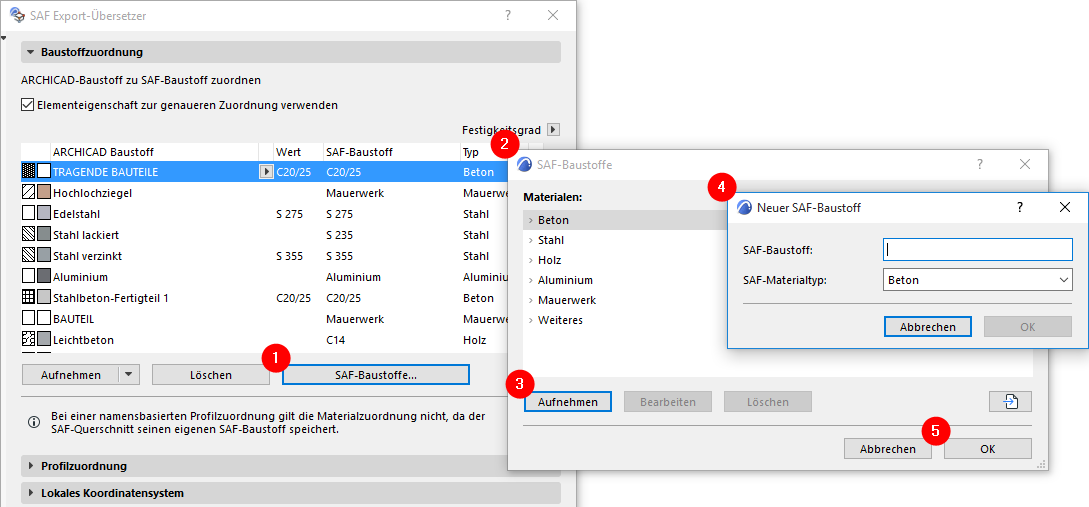Click the SAF-Baustoffe... button
The width and height of the screenshot is (1089, 507).
pyautogui.click(x=376, y=374)
